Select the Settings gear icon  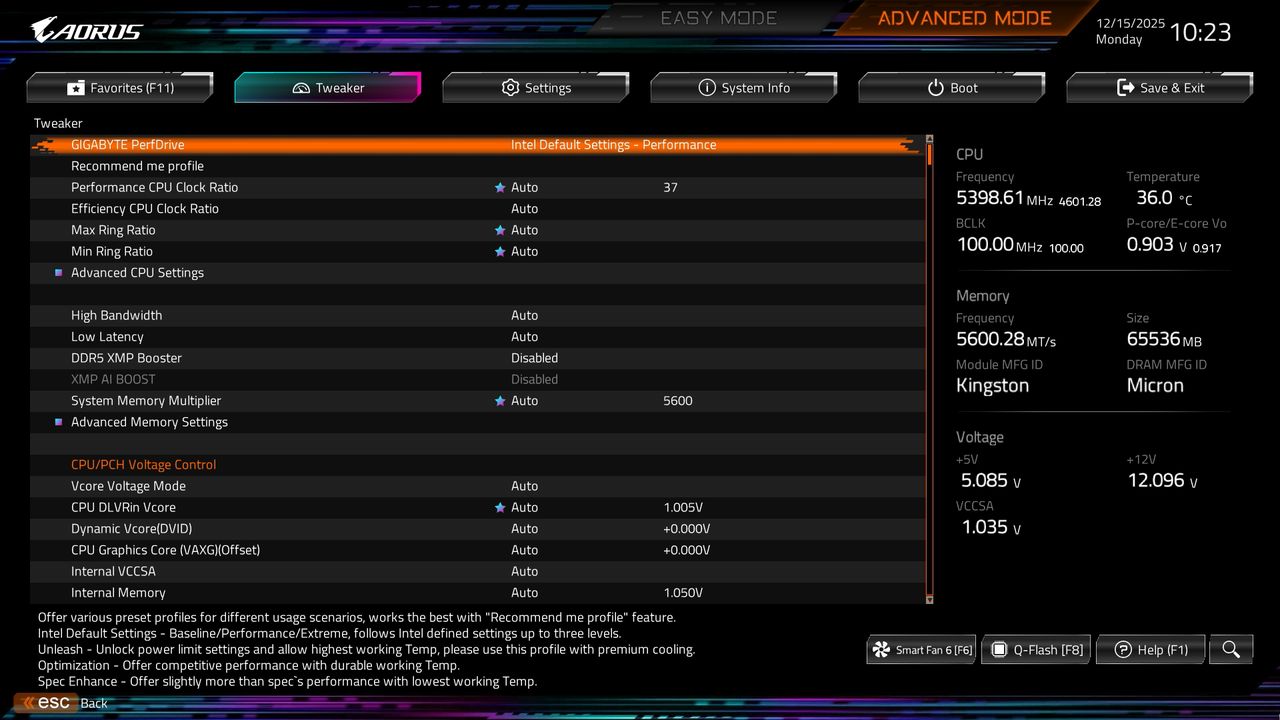(x=509, y=87)
